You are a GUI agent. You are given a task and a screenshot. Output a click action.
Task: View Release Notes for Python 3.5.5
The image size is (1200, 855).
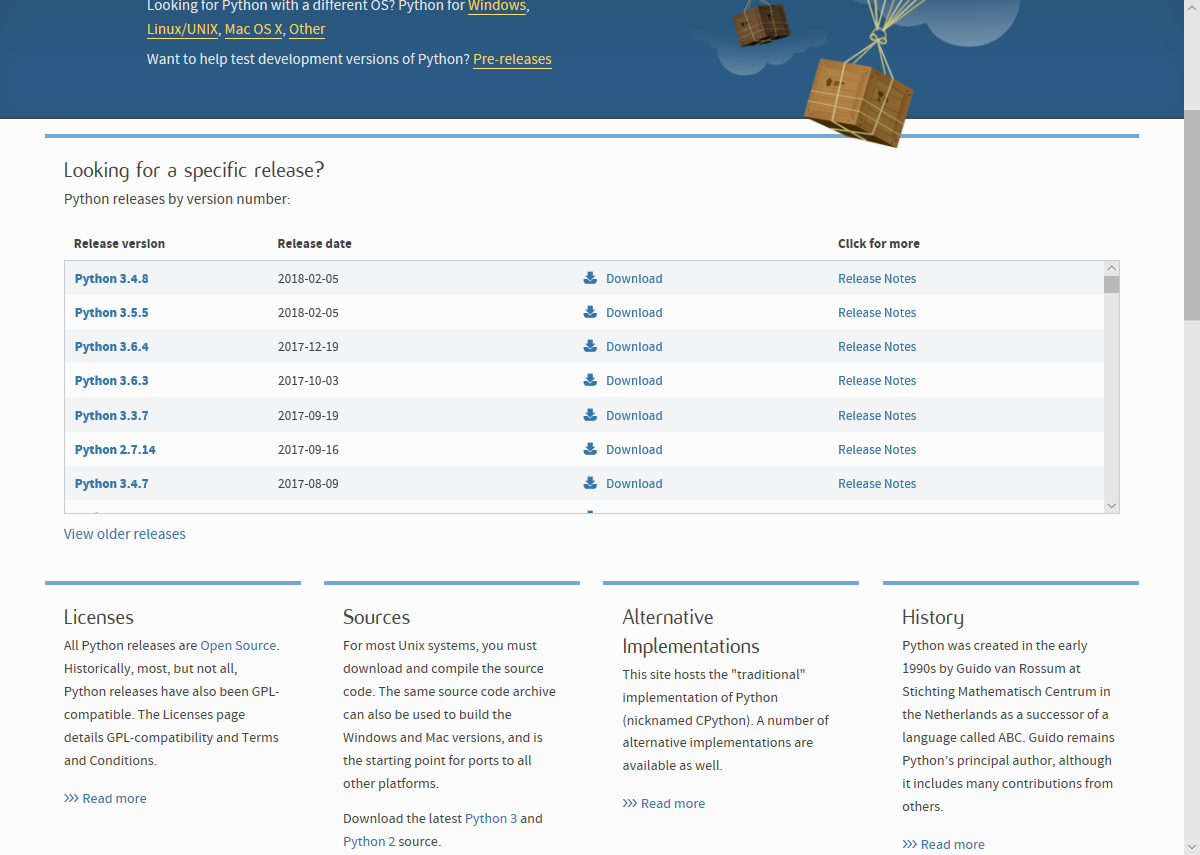877,313
